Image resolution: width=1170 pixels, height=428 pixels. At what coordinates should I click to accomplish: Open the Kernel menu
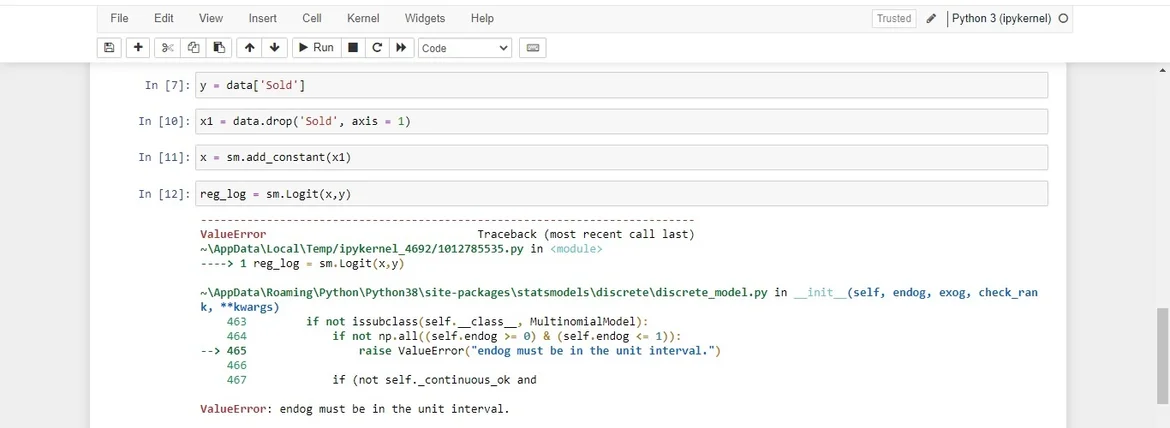point(362,18)
